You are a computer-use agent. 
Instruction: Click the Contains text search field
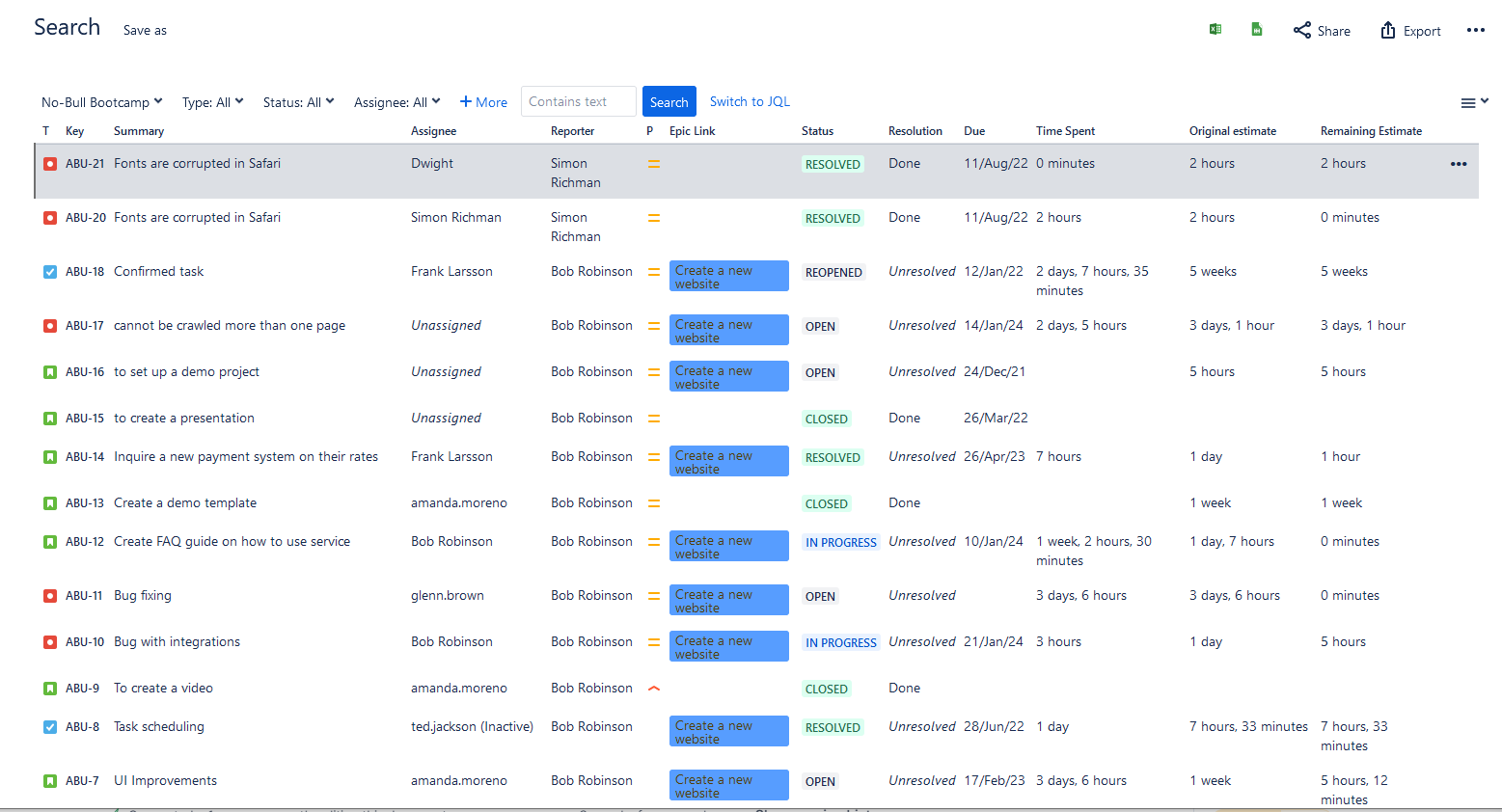click(x=578, y=101)
